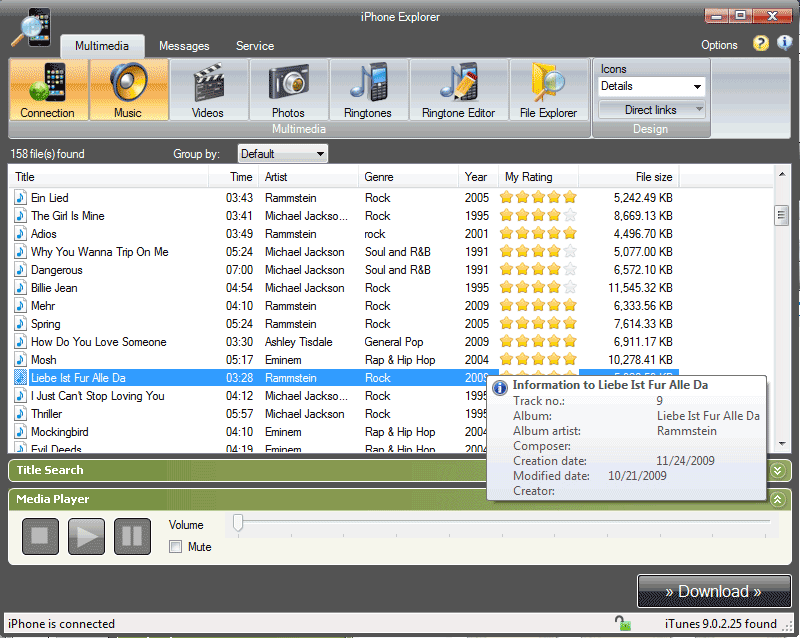
Task: Open the File Explorer folder icon
Action: (x=548, y=82)
